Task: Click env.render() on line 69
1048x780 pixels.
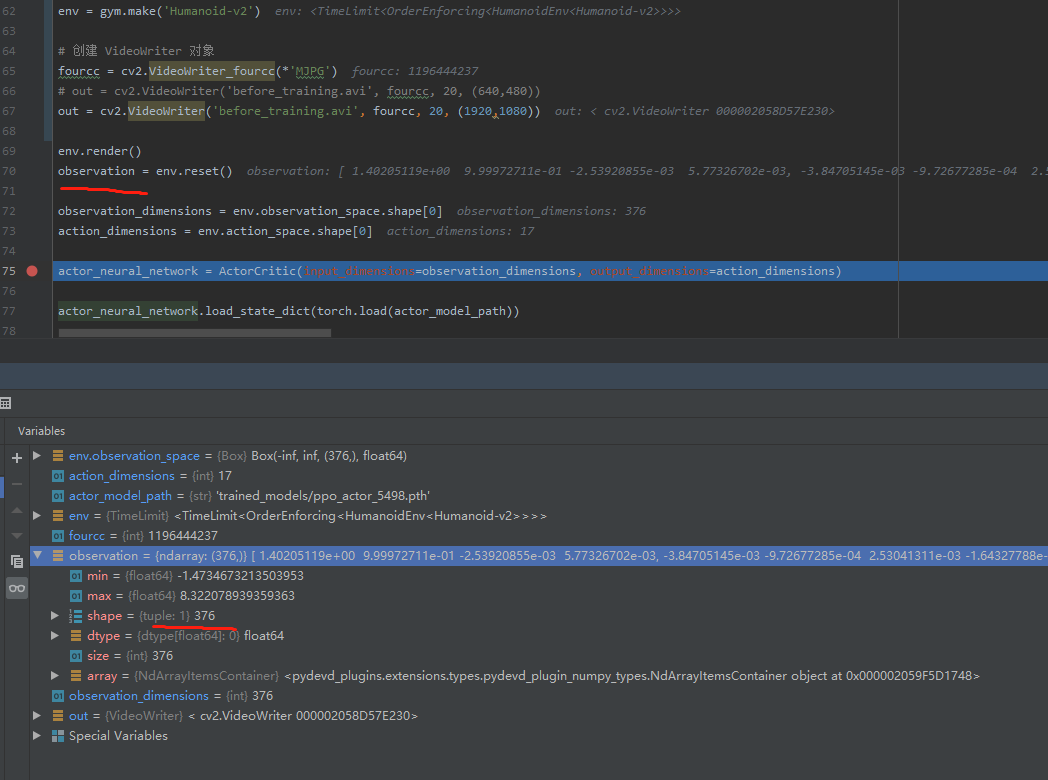Action: coord(100,151)
